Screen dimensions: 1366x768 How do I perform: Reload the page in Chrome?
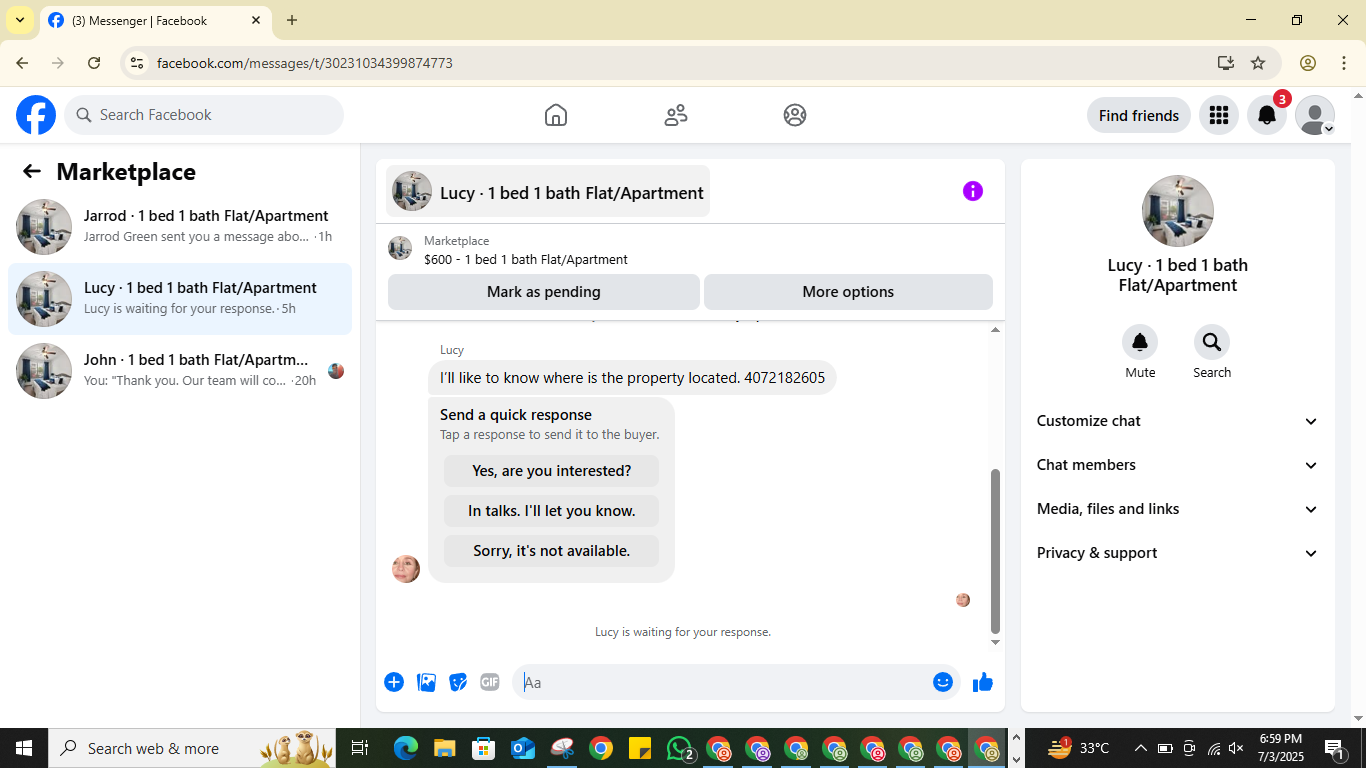pyautogui.click(x=94, y=63)
